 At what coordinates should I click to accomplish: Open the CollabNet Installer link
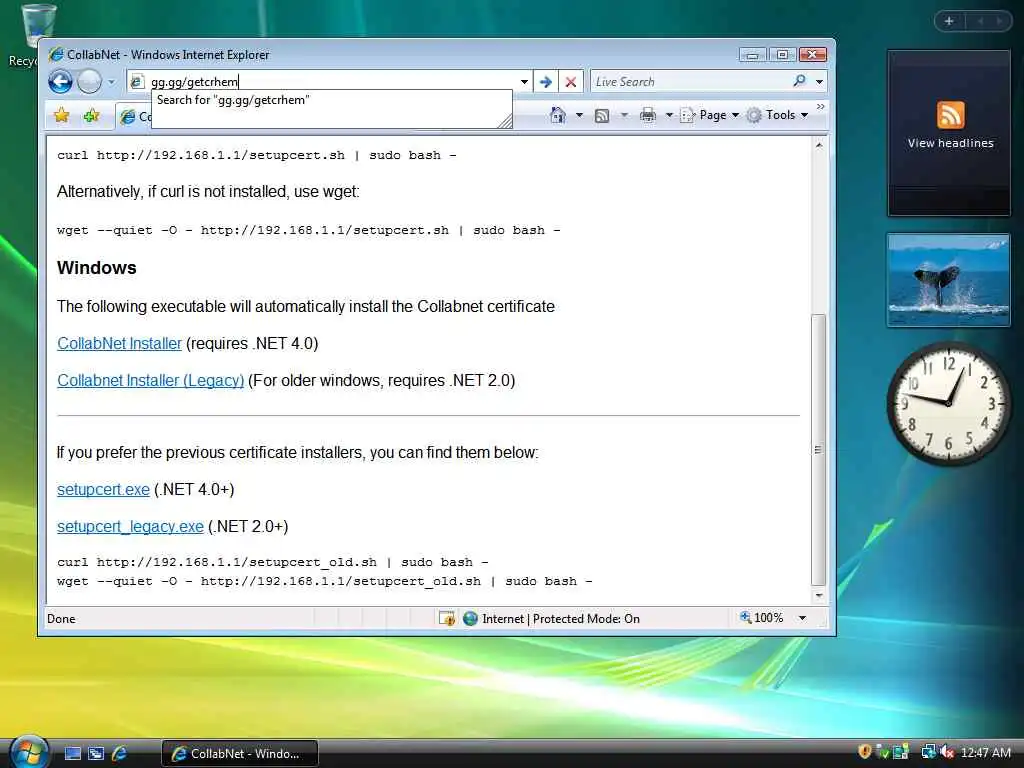[120, 344]
